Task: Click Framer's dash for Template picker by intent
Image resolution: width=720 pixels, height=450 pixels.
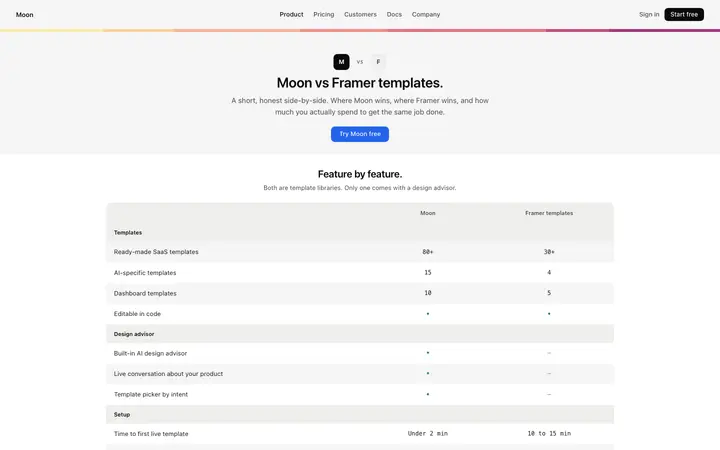Action: click(x=549, y=394)
